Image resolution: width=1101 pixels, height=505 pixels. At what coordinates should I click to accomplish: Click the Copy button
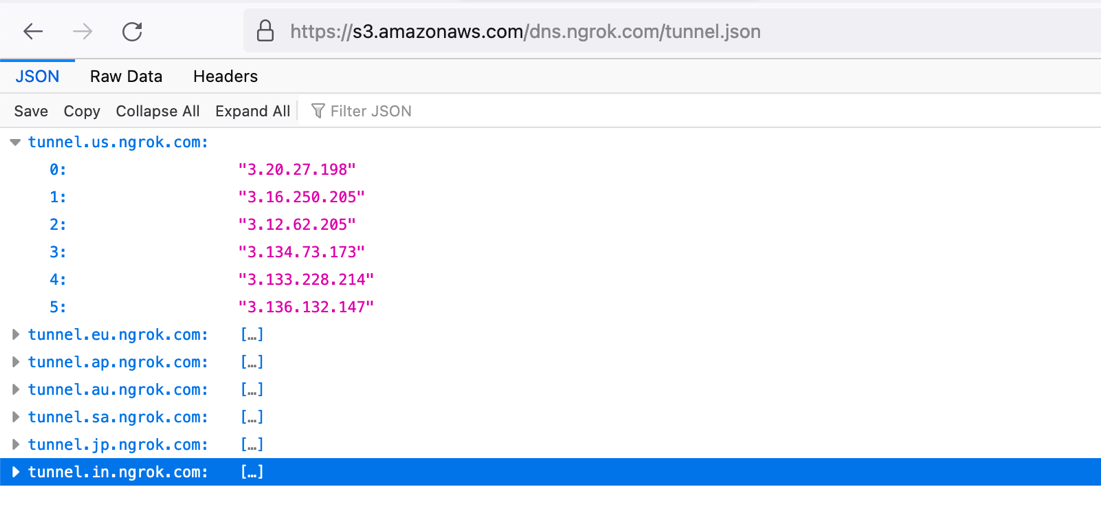pos(82,111)
